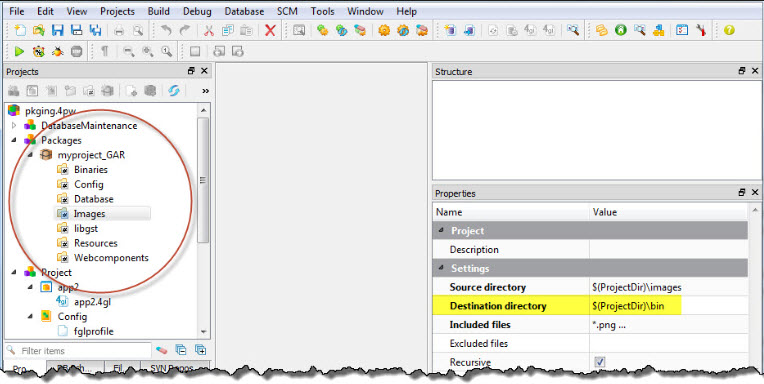Click the Undo arrow icon

pyautogui.click(x=166, y=31)
